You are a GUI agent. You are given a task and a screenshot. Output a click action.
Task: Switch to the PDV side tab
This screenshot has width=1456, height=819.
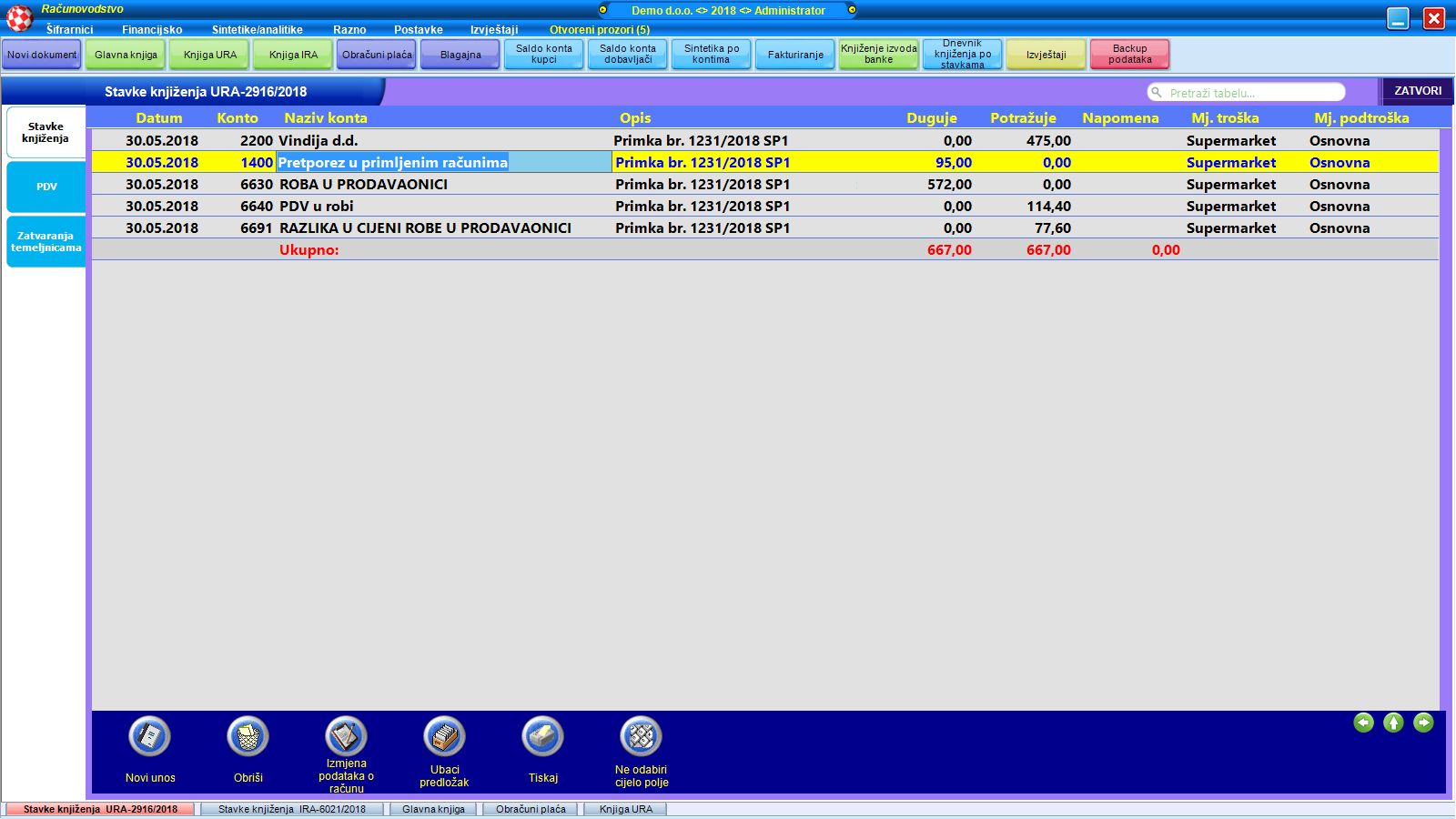[46, 187]
